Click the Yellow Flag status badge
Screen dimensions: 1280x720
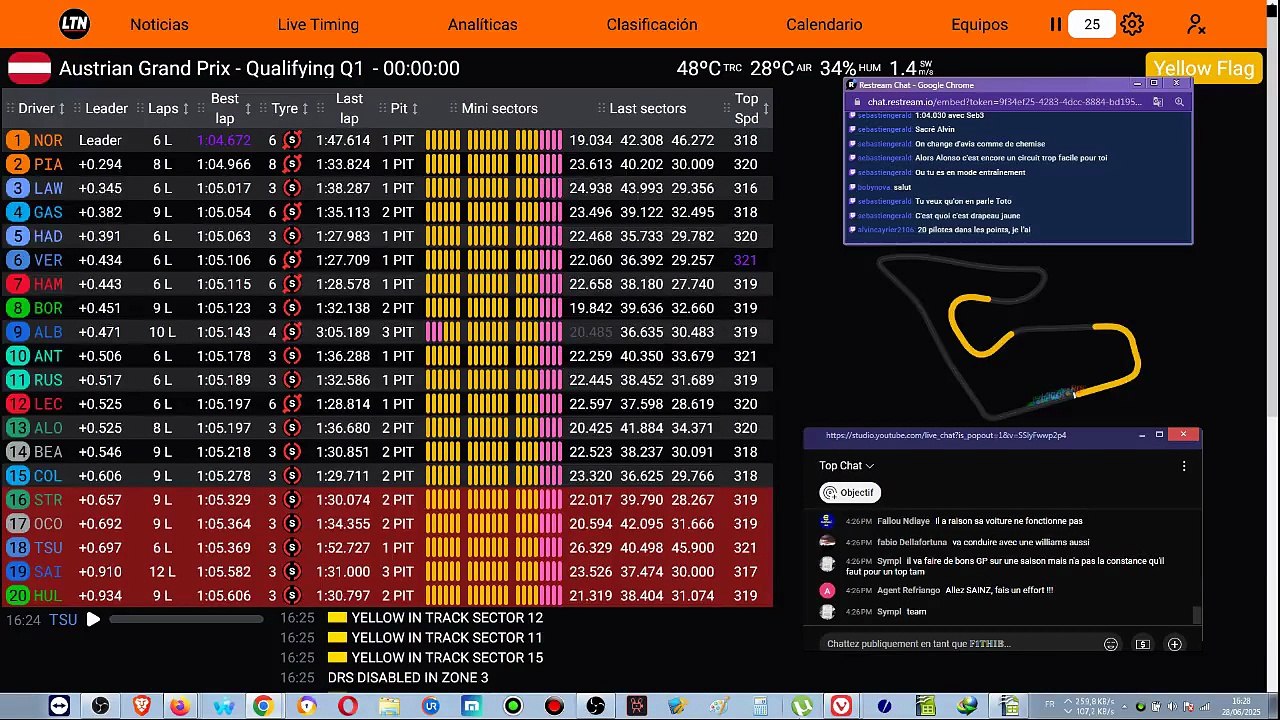coord(1204,68)
